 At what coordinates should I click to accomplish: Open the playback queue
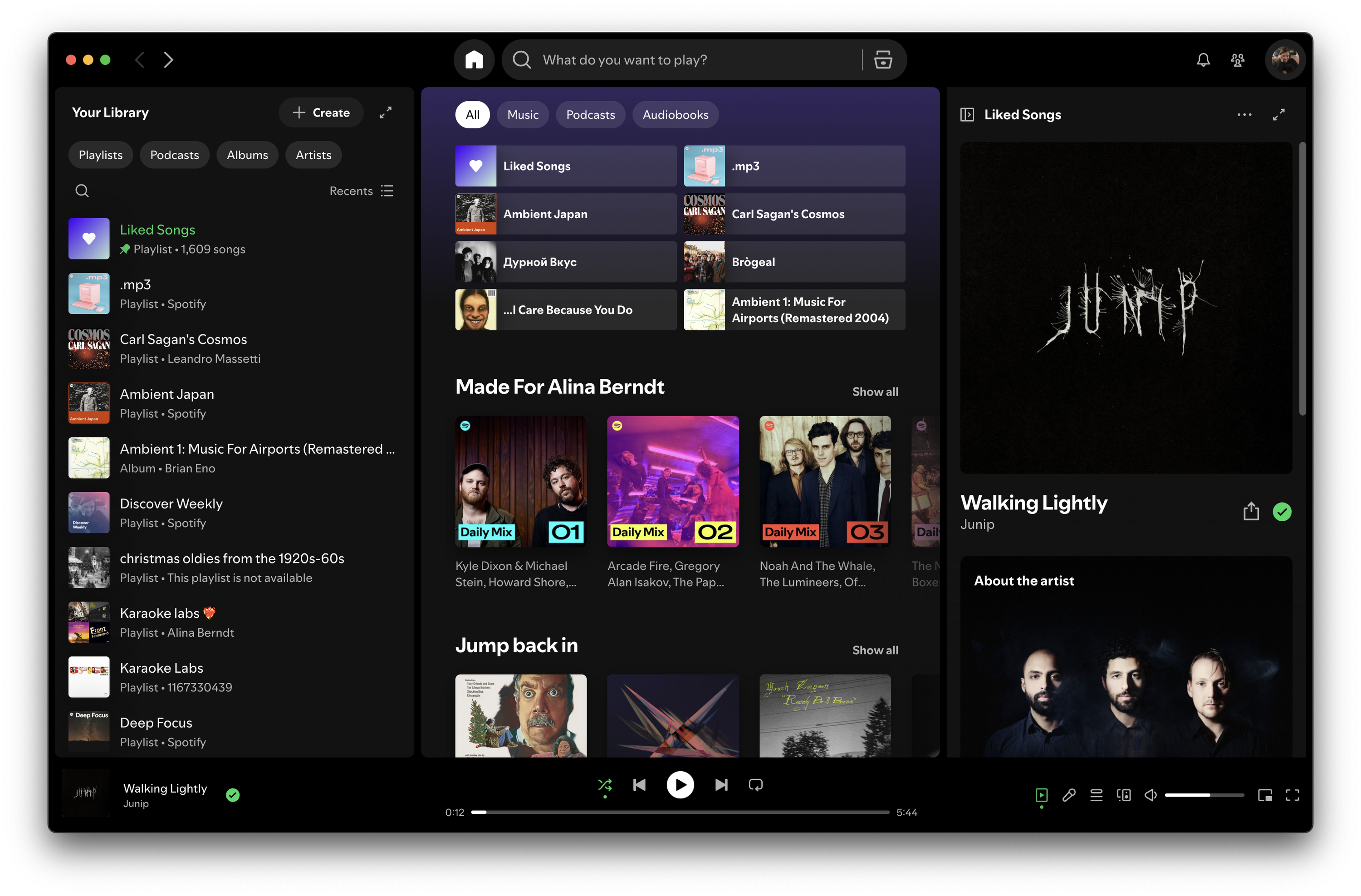(x=1096, y=795)
